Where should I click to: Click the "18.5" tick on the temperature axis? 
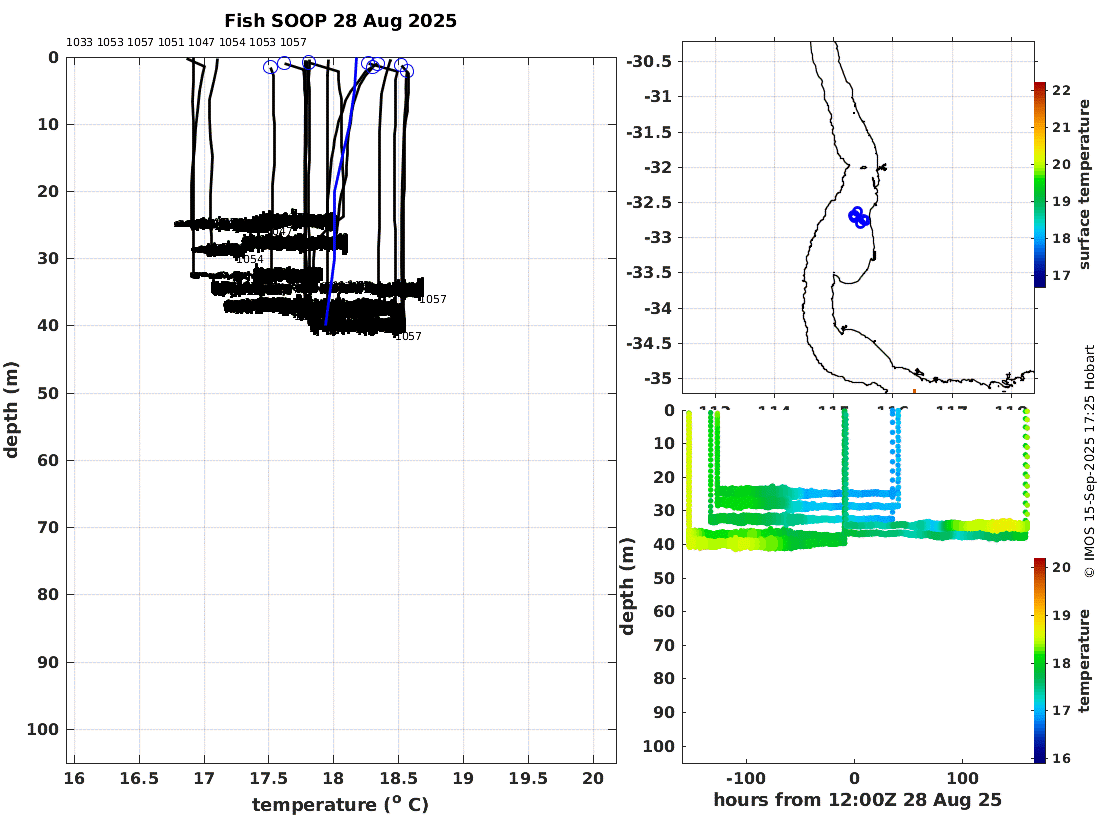pyautogui.click(x=398, y=778)
